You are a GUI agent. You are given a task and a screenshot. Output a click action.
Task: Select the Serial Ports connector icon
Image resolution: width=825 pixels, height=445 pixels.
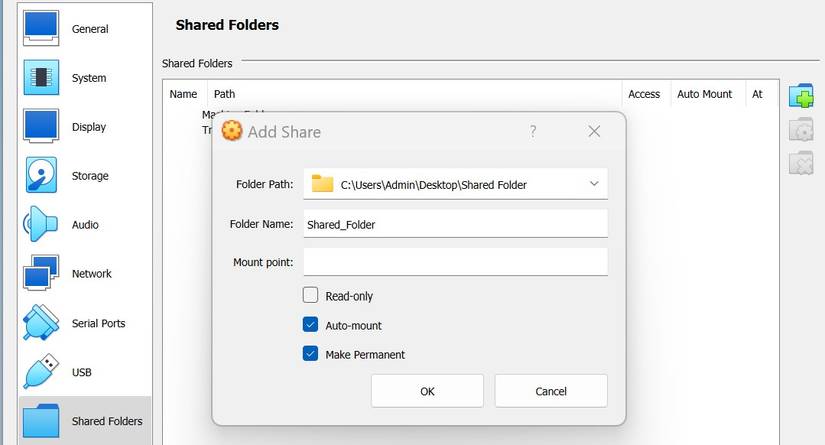click(41, 323)
